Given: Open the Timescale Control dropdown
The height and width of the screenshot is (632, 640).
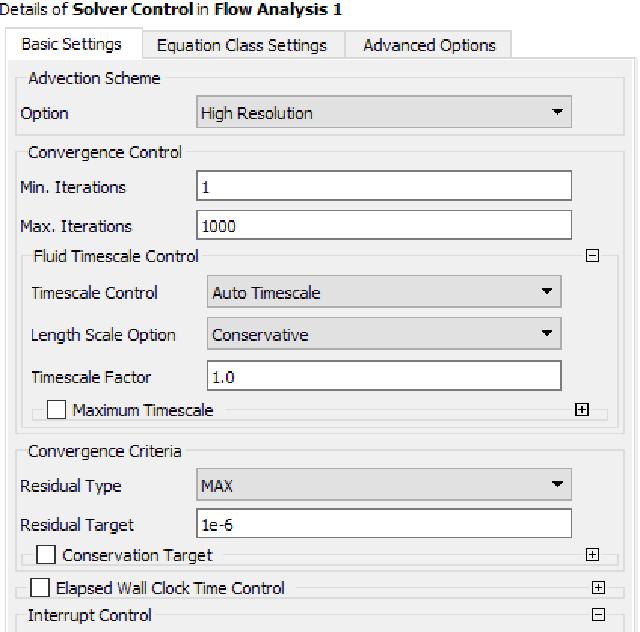Looking at the screenshot, I should point(384,292).
